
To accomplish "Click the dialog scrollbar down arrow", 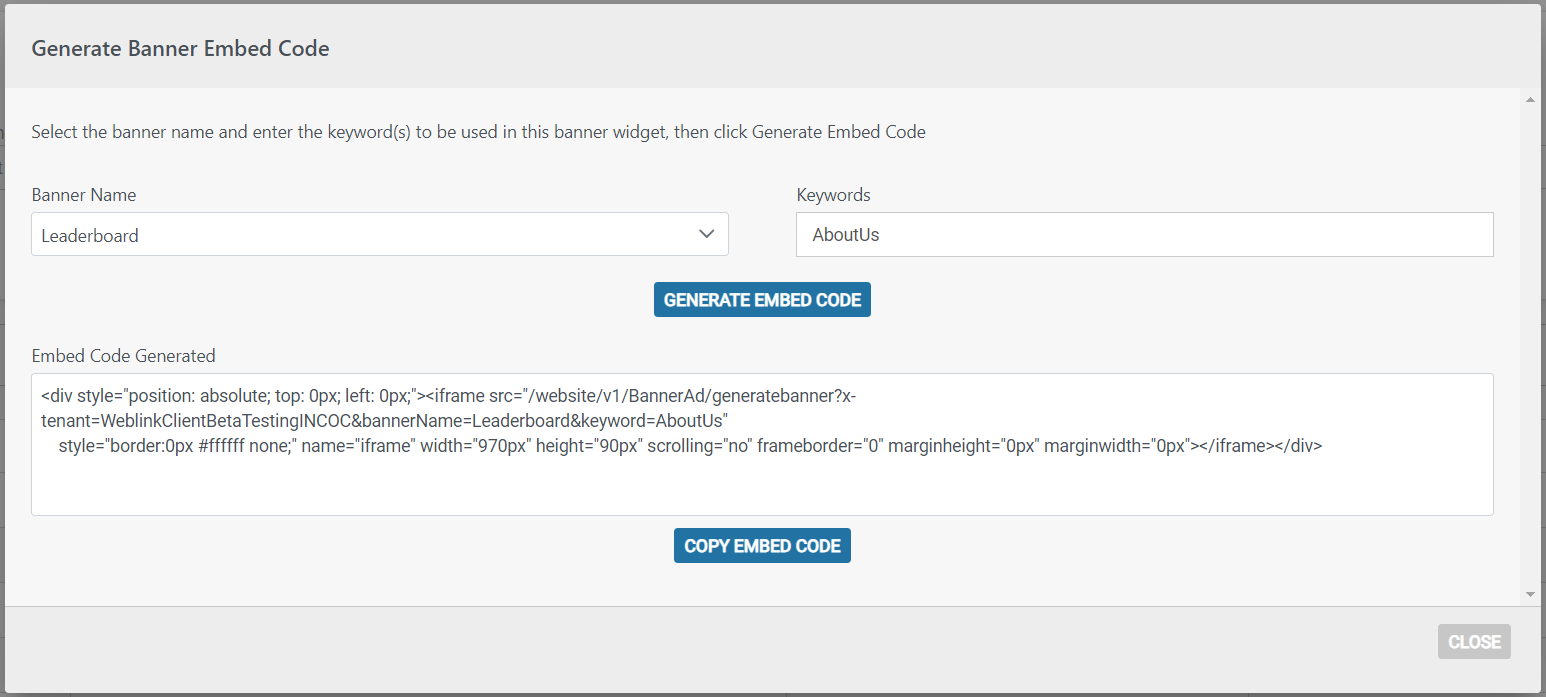I will pos(1530,594).
